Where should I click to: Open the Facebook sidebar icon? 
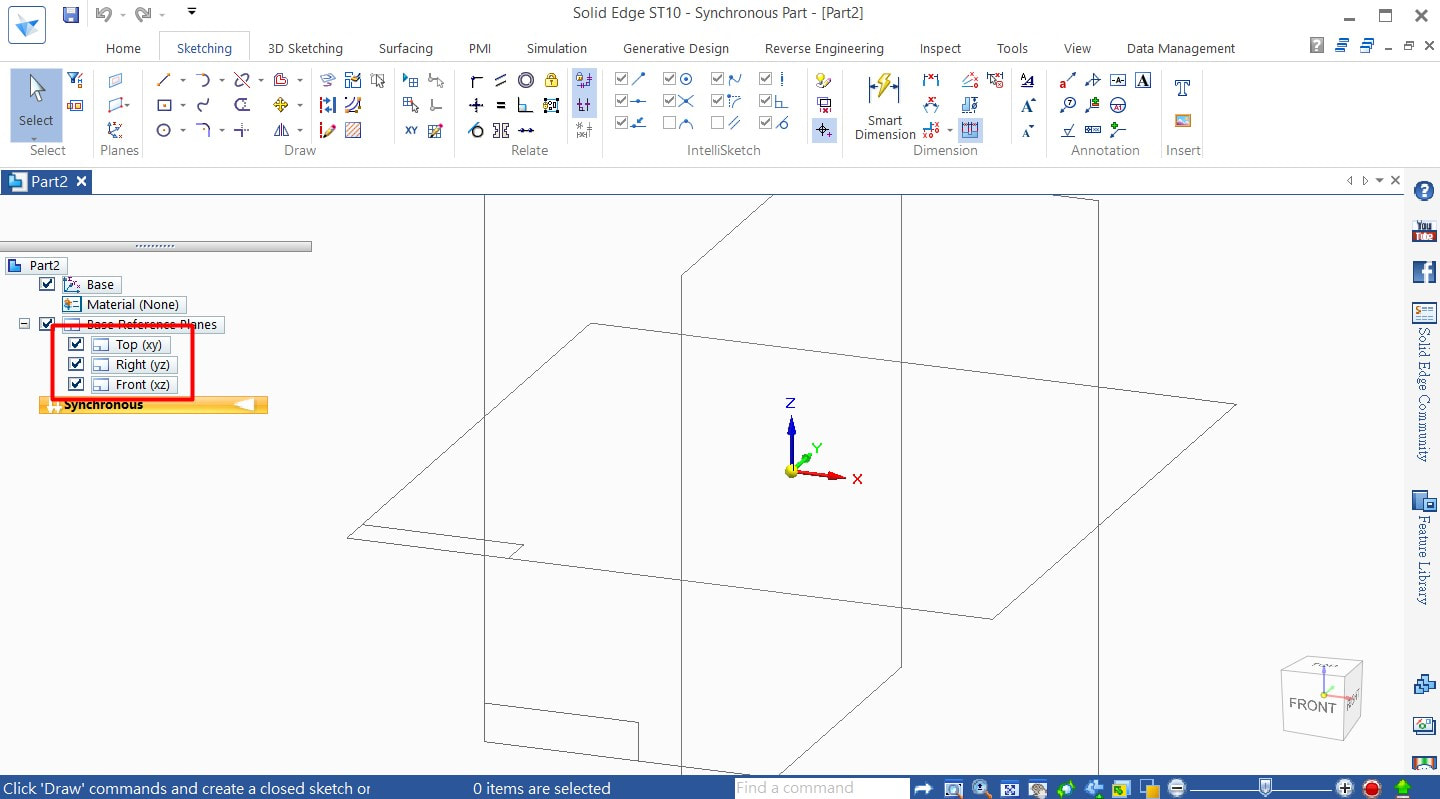point(1424,272)
